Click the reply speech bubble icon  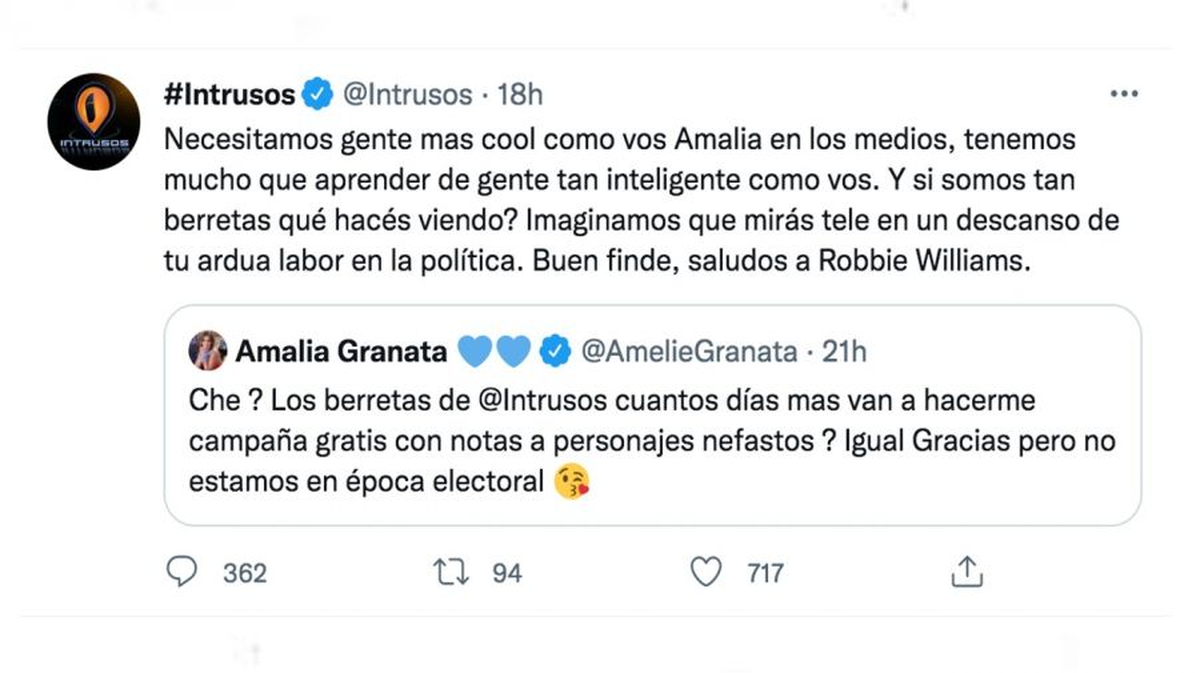coord(180,572)
